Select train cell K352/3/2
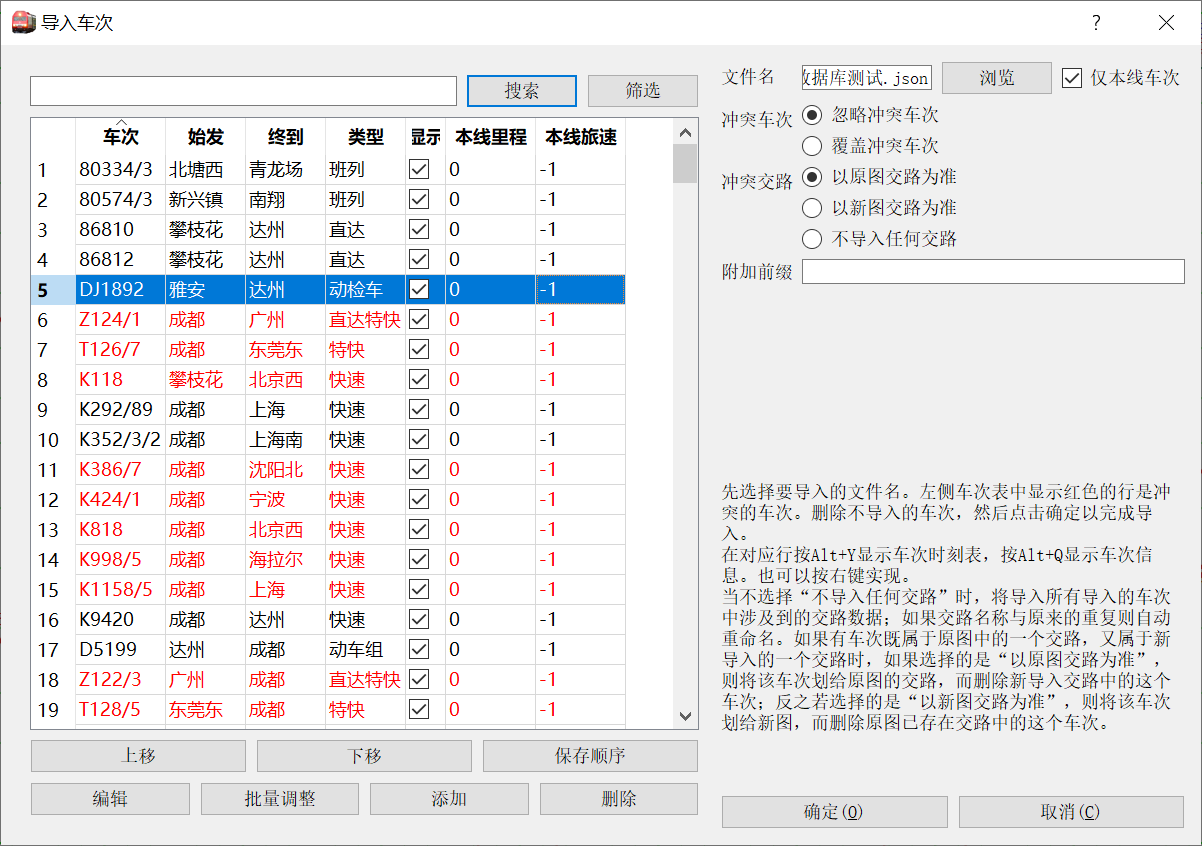The image size is (1202, 846). click(x=121, y=440)
